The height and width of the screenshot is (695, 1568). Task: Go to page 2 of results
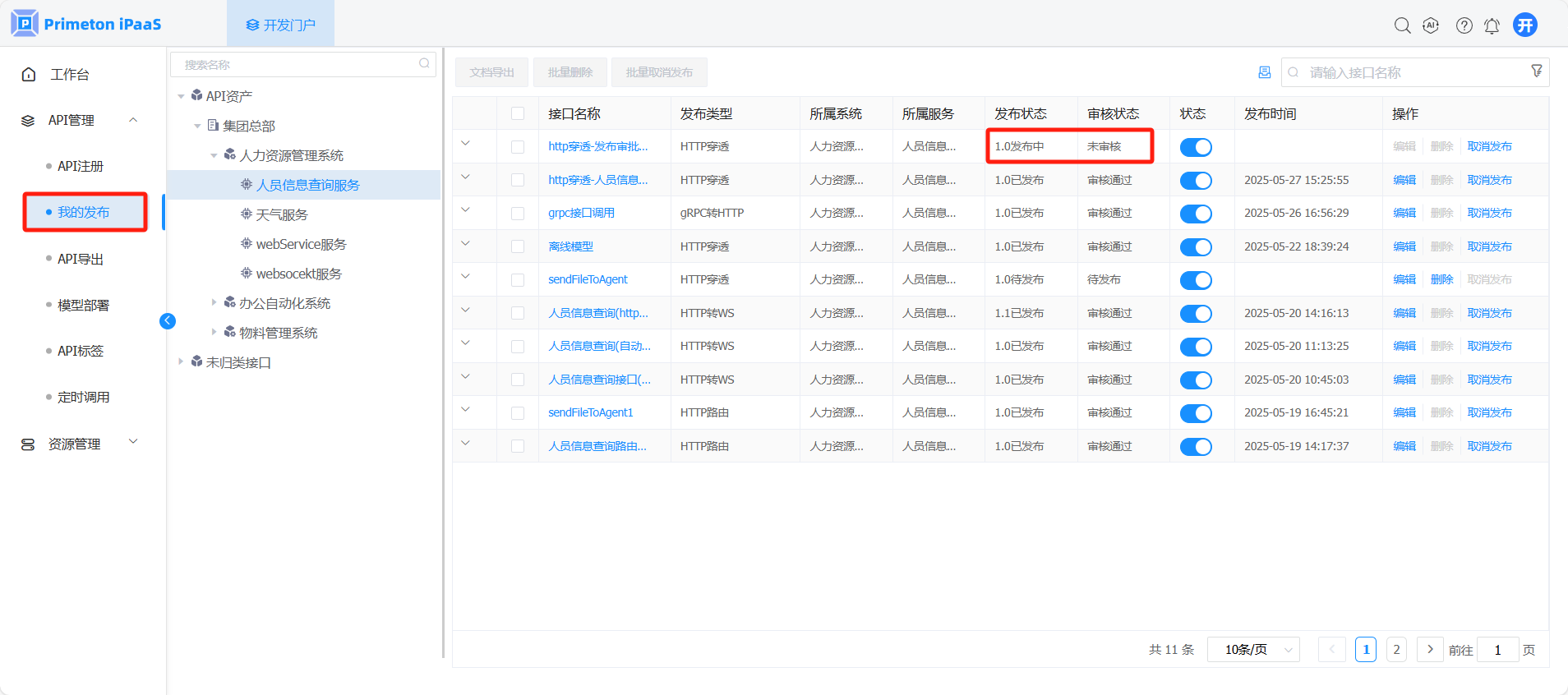coord(1396,650)
